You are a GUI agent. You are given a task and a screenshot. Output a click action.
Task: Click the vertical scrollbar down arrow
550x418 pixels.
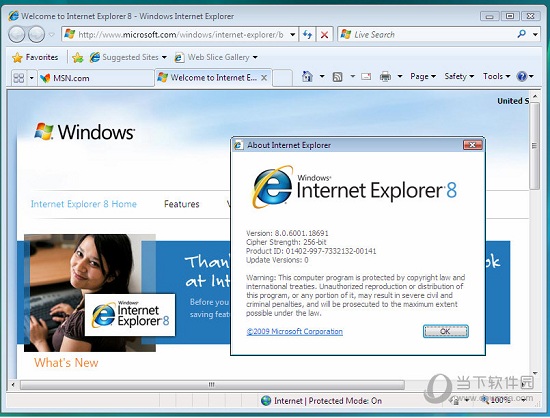pyautogui.click(x=535, y=373)
